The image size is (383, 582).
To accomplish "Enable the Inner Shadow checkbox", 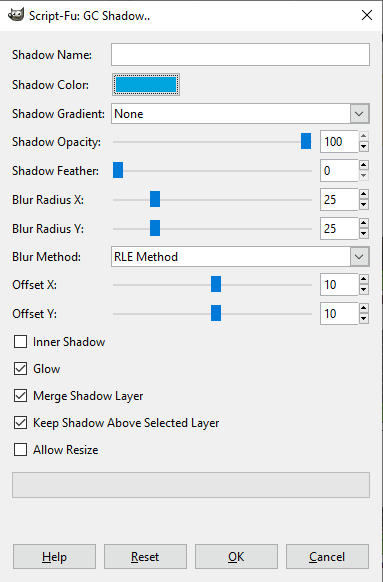I will pos(20,341).
